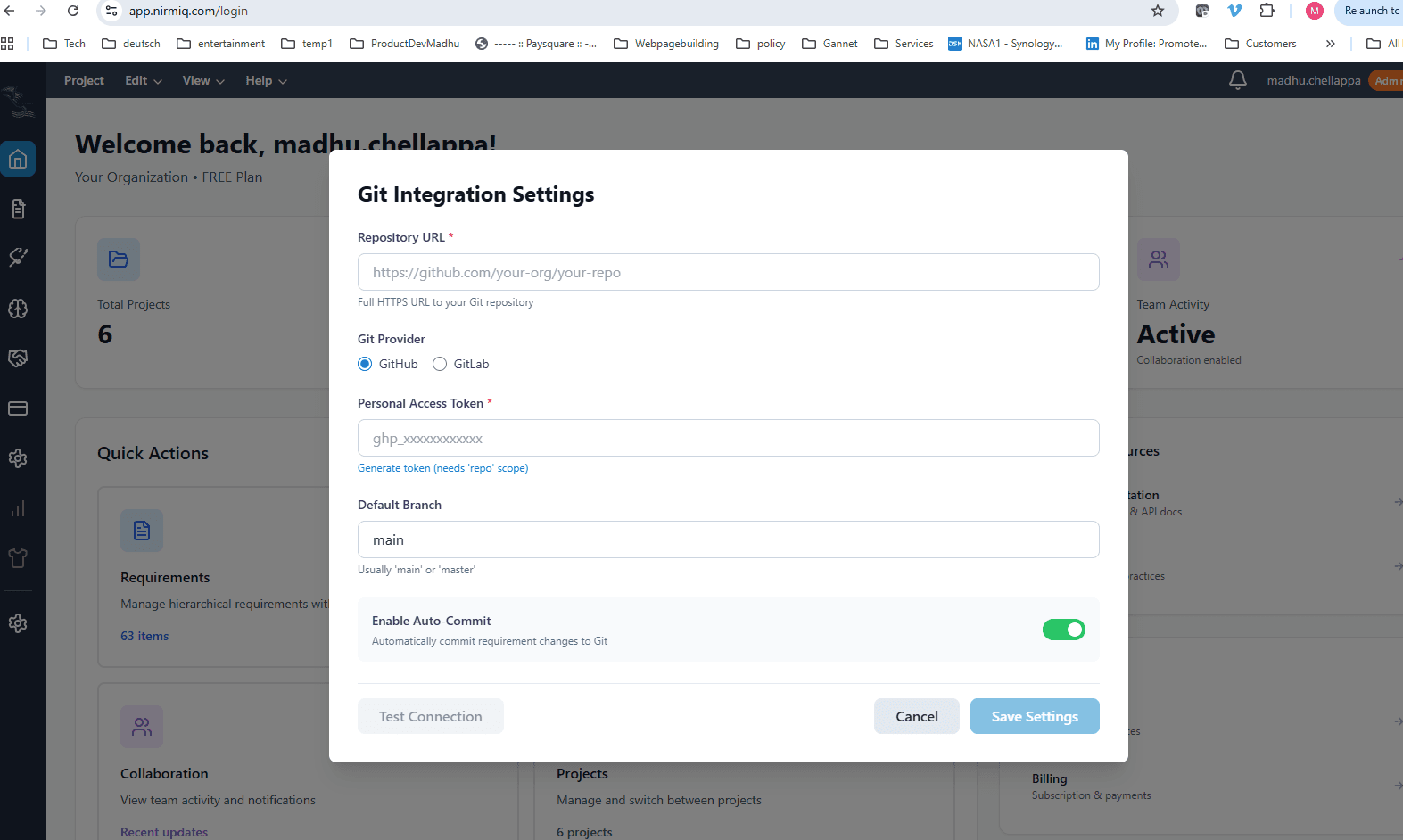Click the rocket icon in sidebar
The image size is (1403, 840).
pos(18,258)
